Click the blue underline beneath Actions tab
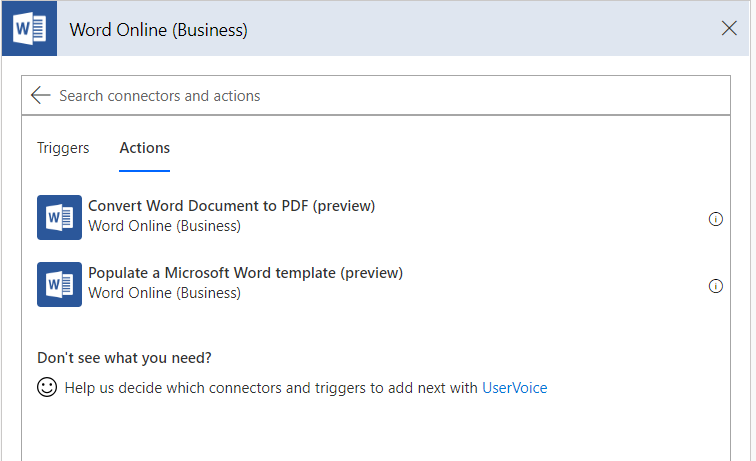Image resolution: width=756 pixels, height=461 pixels. [145, 171]
